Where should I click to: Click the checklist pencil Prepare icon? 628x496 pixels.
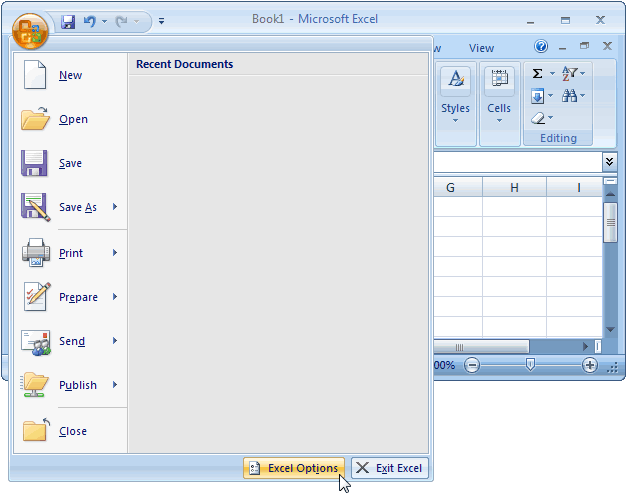click(x=36, y=296)
